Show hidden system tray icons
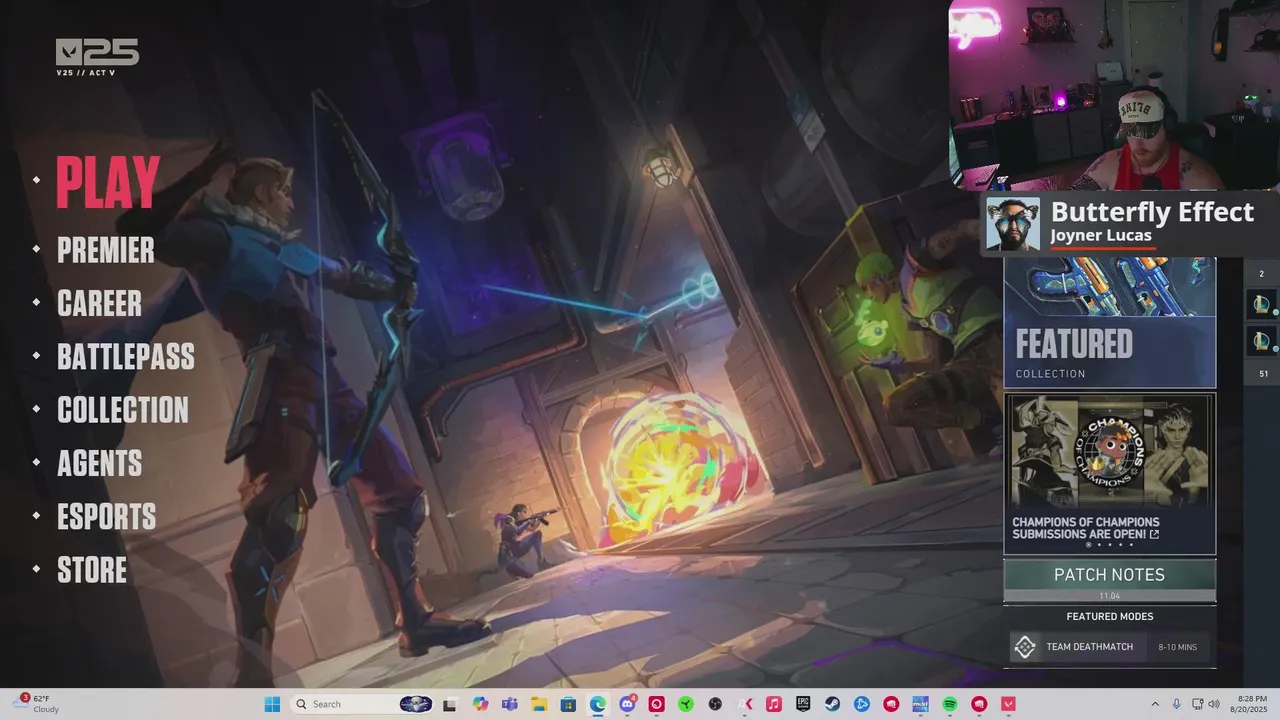This screenshot has width=1280, height=720. (x=1155, y=704)
